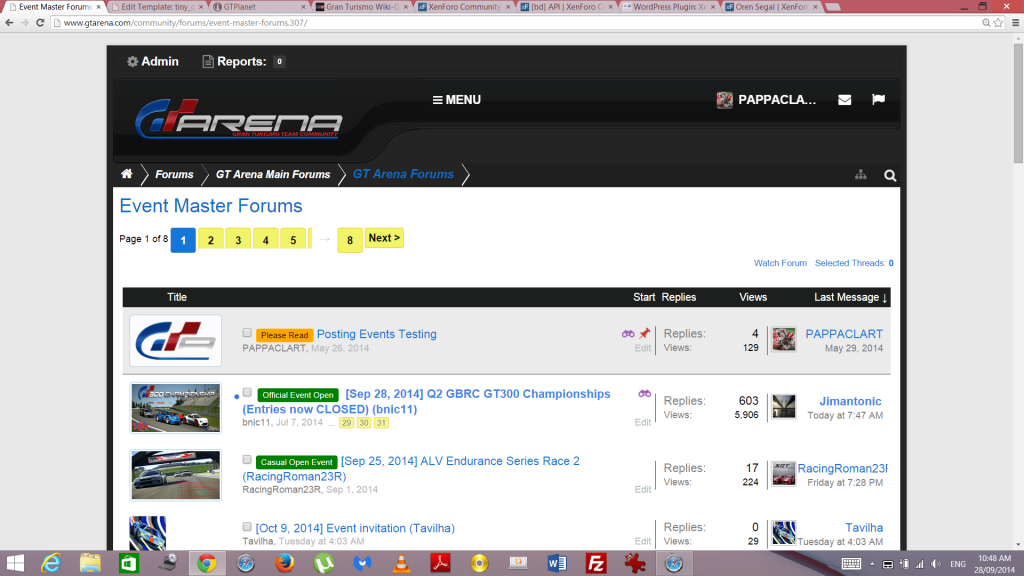Open the Posting Events Testing thread

coord(376,334)
